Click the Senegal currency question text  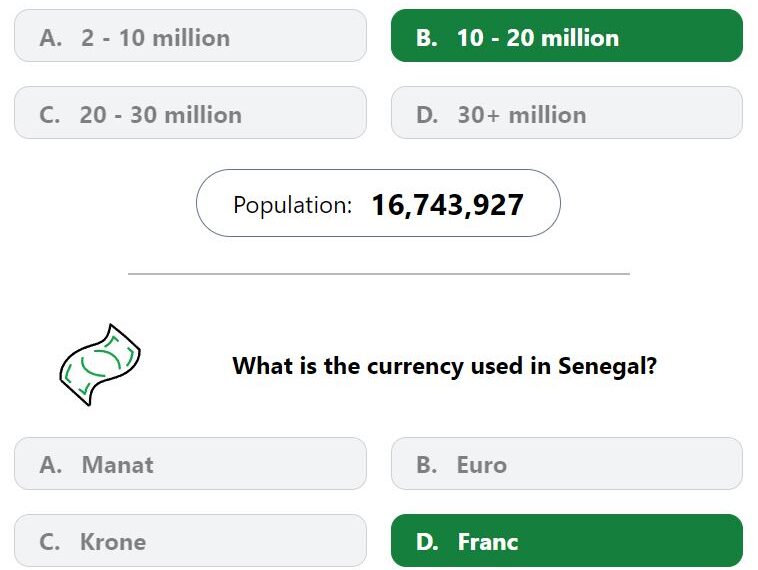445,365
